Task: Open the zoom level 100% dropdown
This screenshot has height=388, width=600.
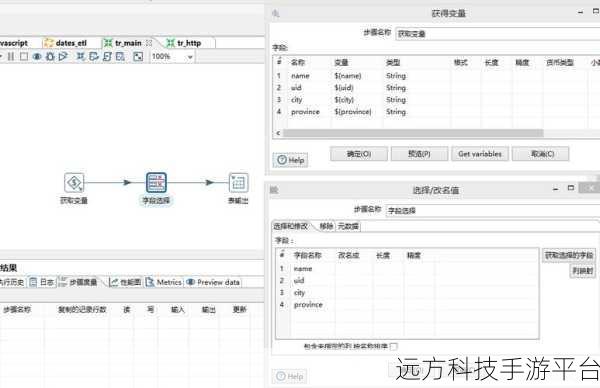Action: 190,57
